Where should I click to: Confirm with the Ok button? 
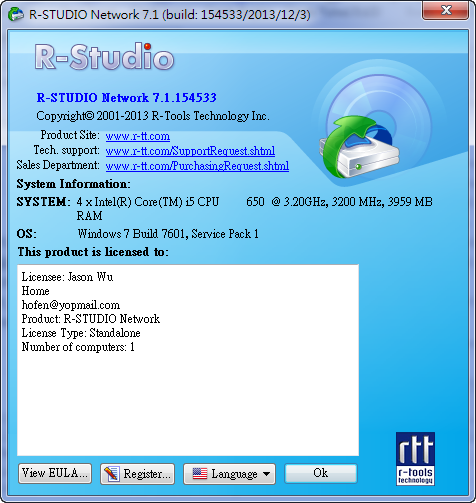321,473
